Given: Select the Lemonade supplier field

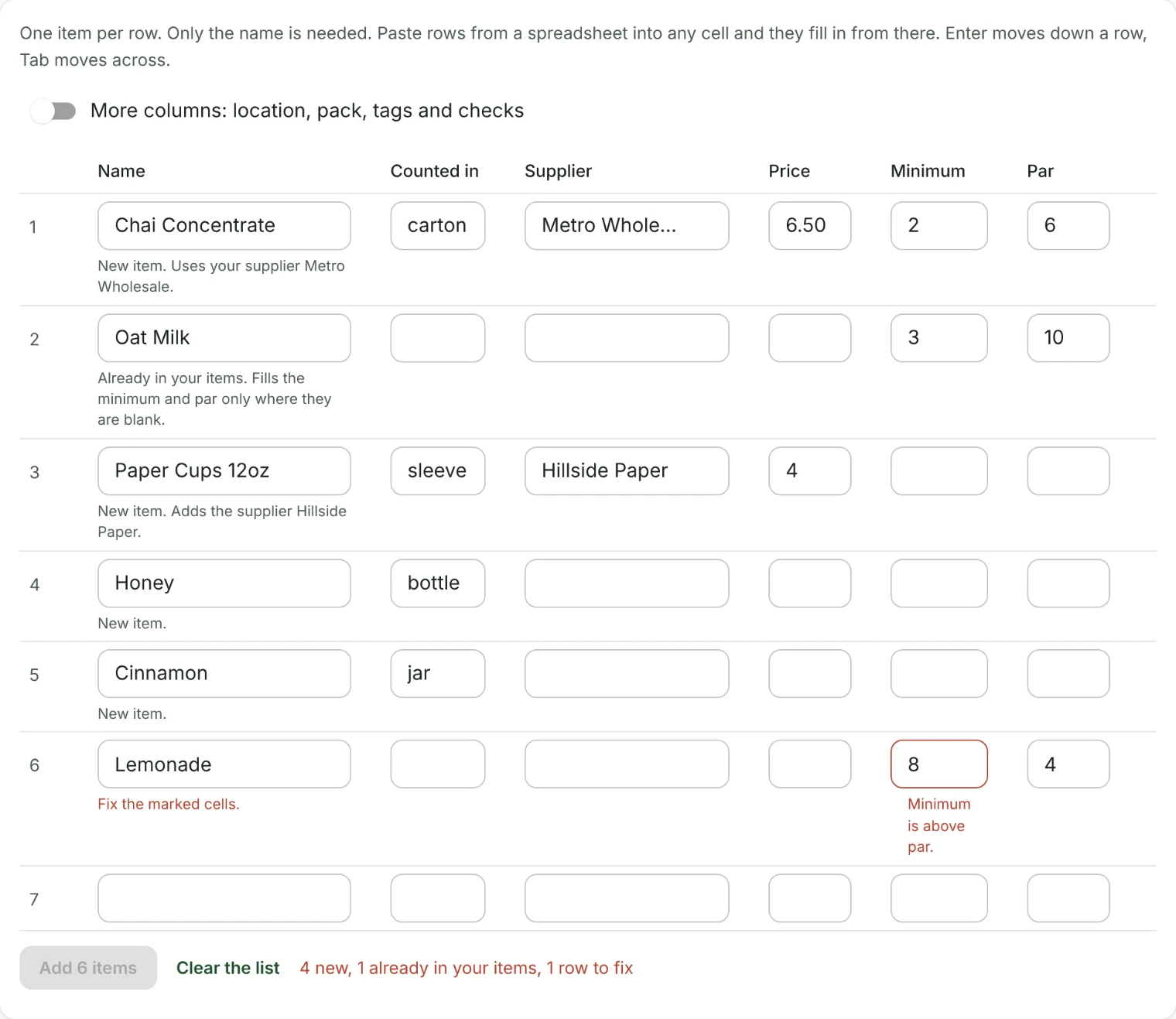Looking at the screenshot, I should tap(627, 764).
